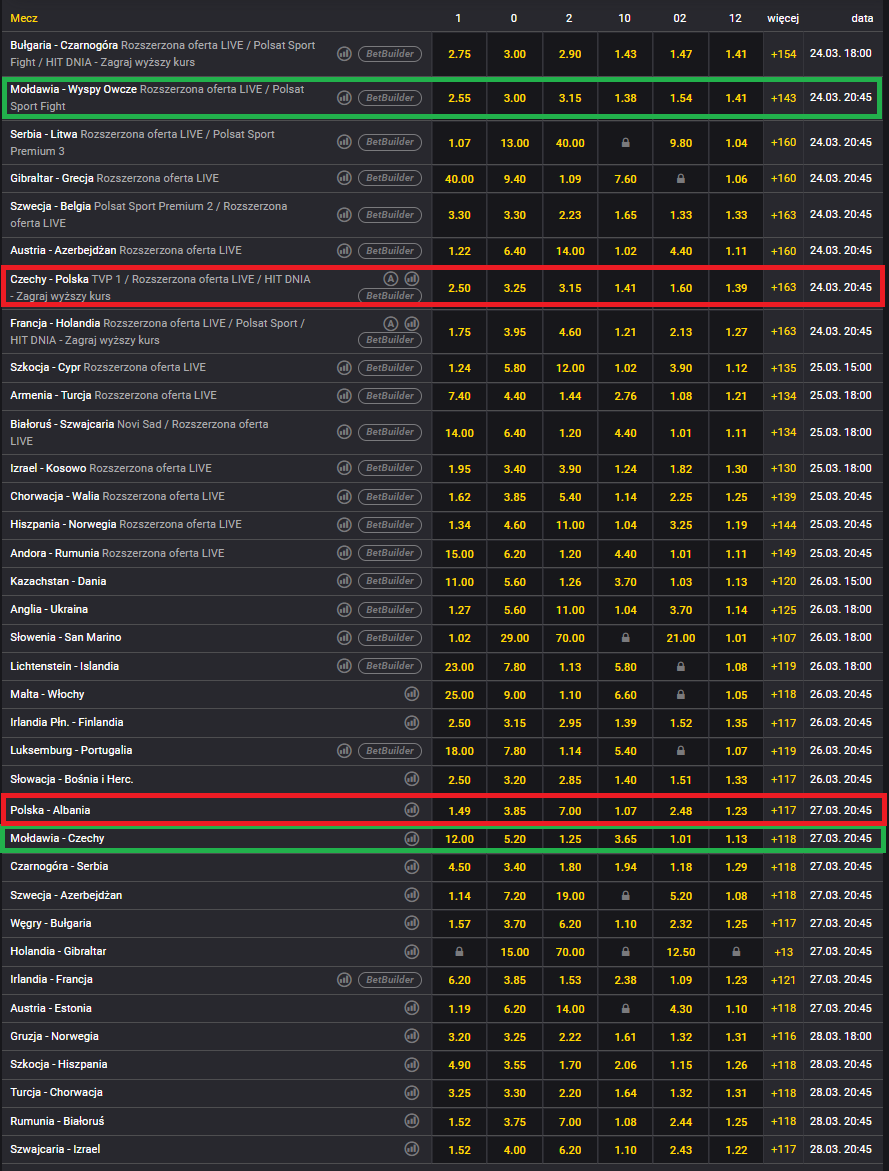Open statistics icon for Polska - Albania
This screenshot has width=889, height=1171.
coord(412,810)
